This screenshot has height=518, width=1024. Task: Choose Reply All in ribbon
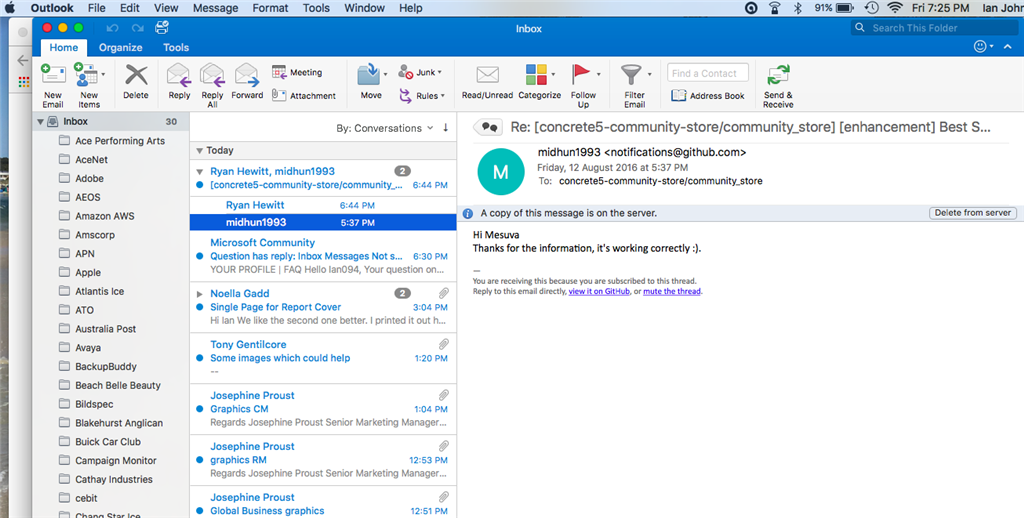(x=212, y=85)
